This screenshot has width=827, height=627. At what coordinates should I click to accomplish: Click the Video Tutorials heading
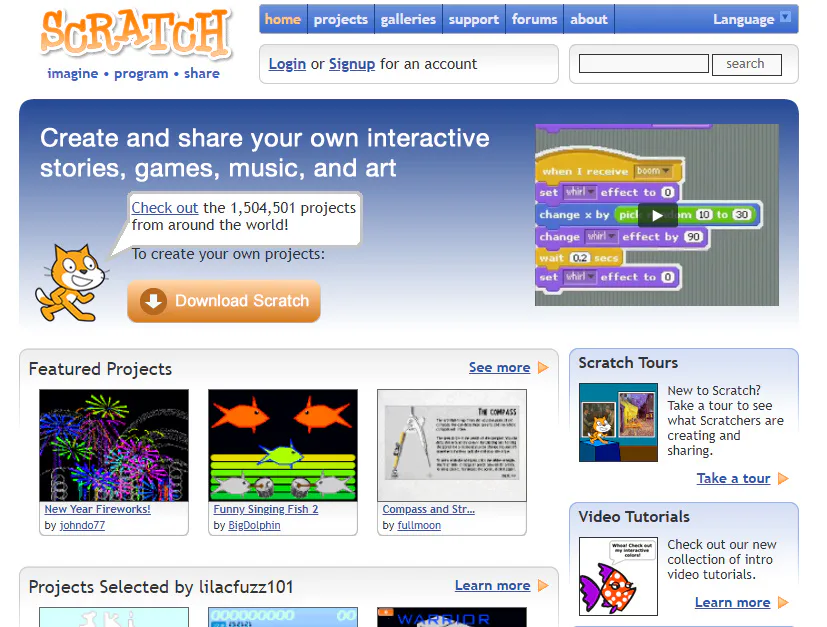pyautogui.click(x=634, y=516)
